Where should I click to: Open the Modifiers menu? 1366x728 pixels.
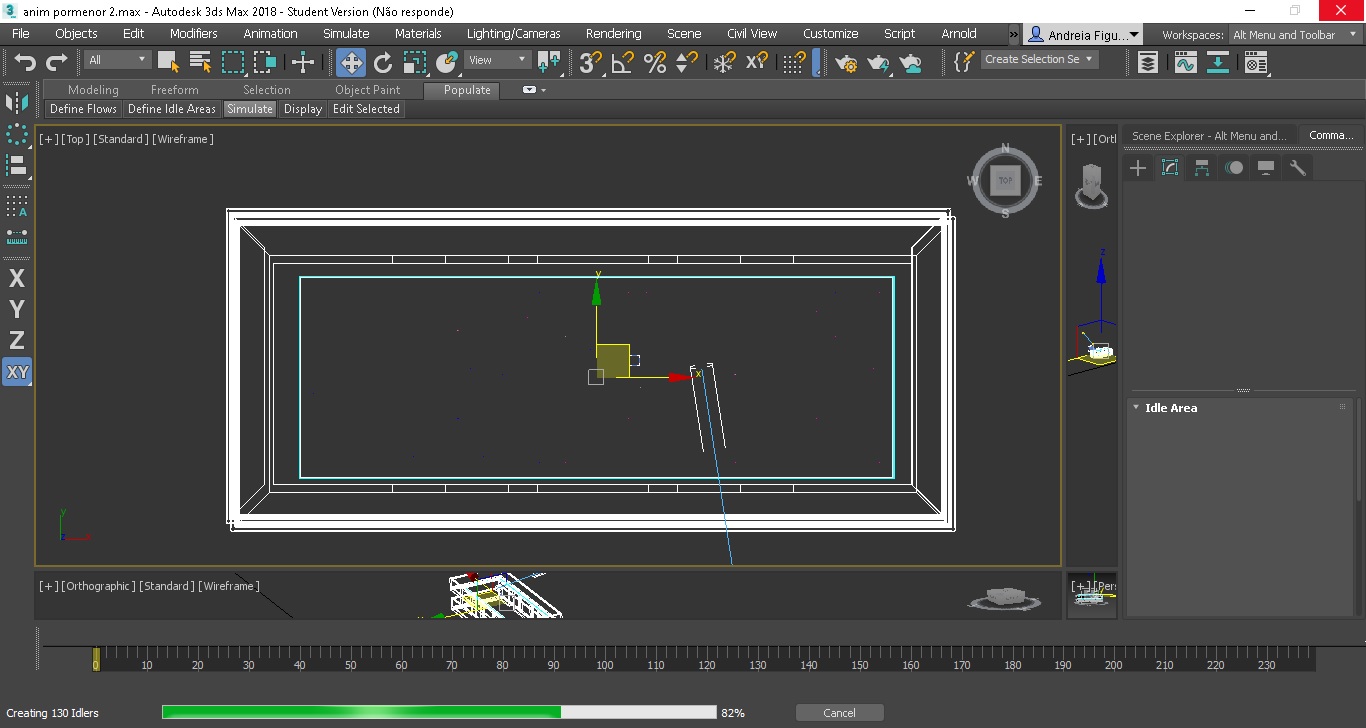tap(193, 33)
